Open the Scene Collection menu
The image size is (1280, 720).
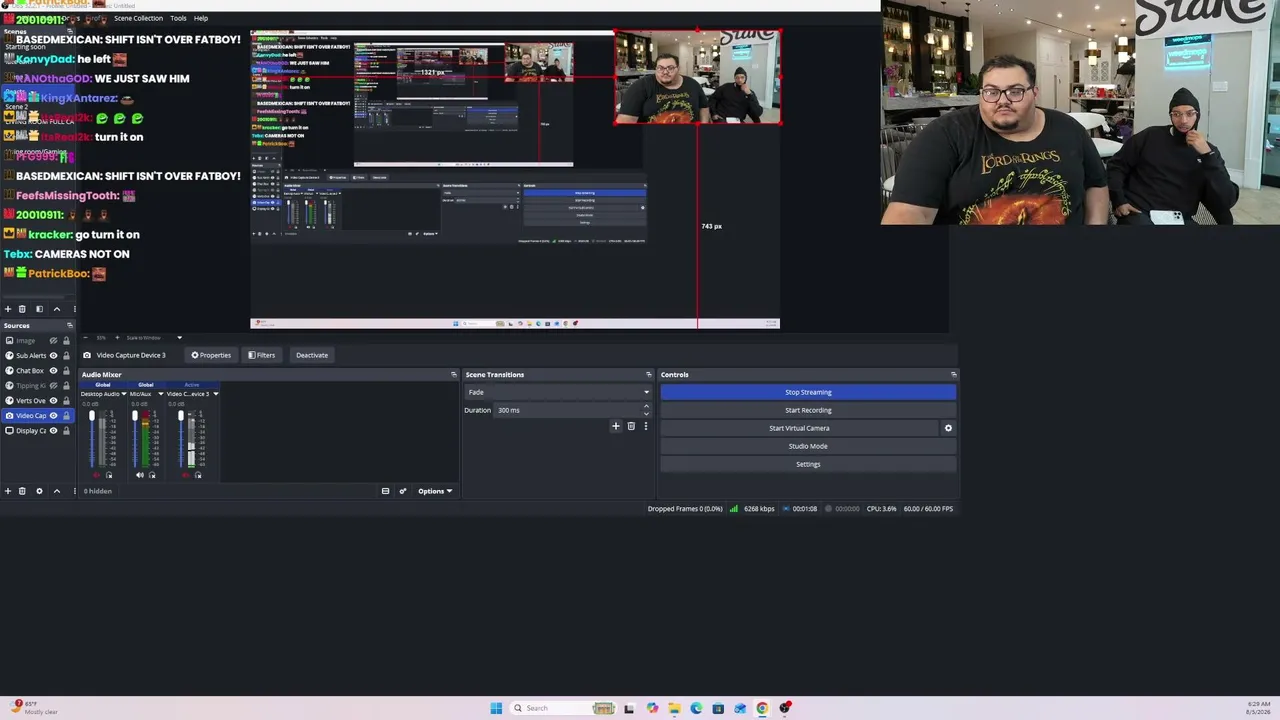(x=138, y=18)
